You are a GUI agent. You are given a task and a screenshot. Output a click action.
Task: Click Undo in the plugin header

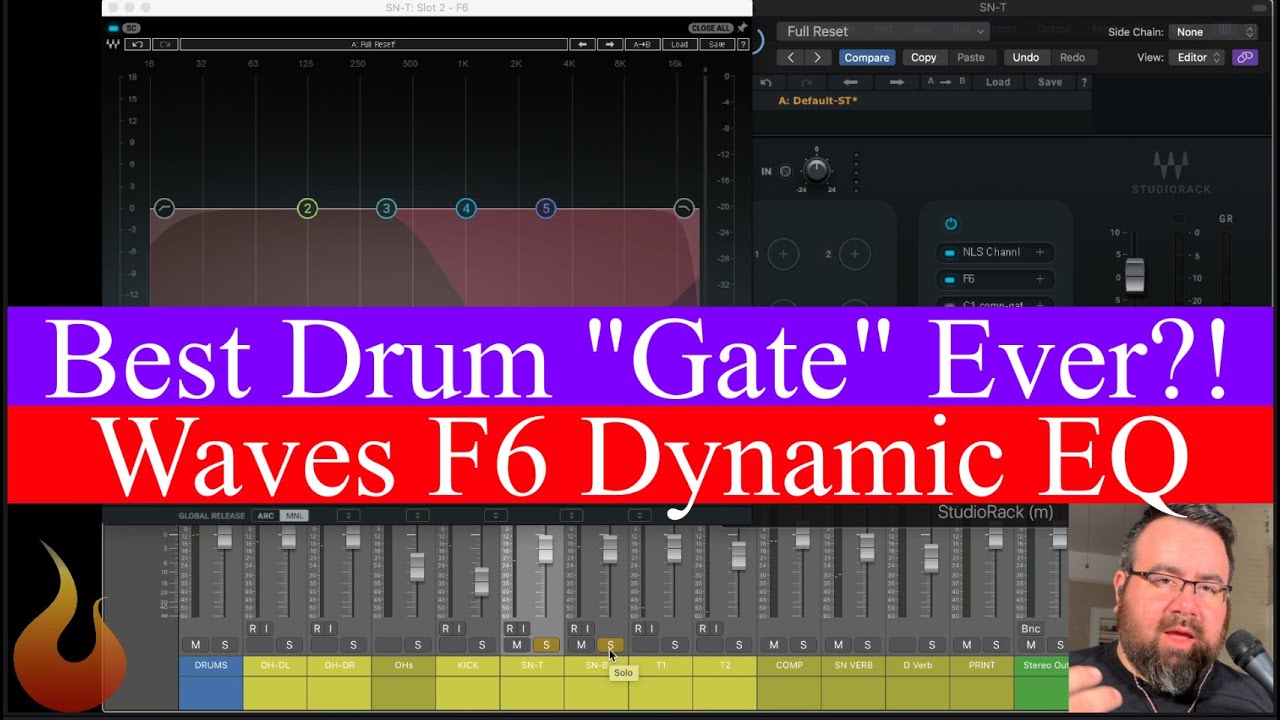point(1026,57)
